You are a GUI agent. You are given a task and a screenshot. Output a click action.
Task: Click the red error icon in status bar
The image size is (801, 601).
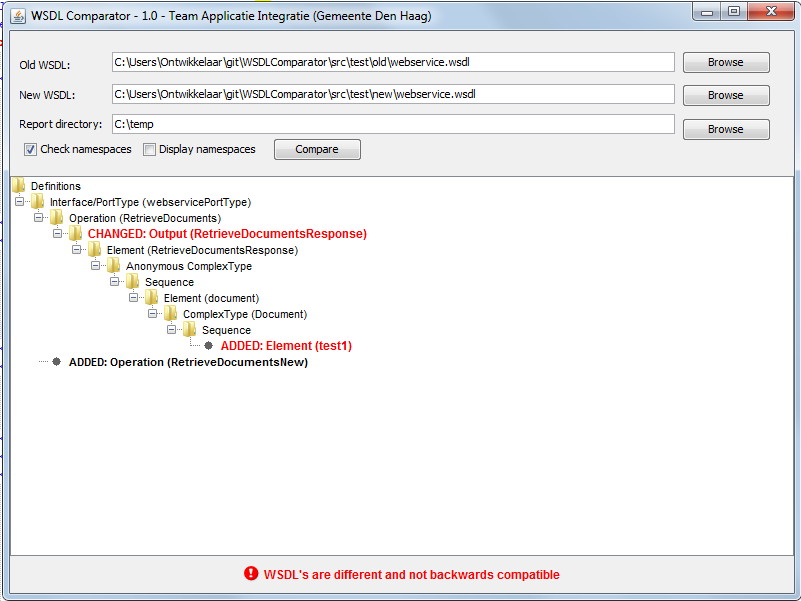point(250,574)
